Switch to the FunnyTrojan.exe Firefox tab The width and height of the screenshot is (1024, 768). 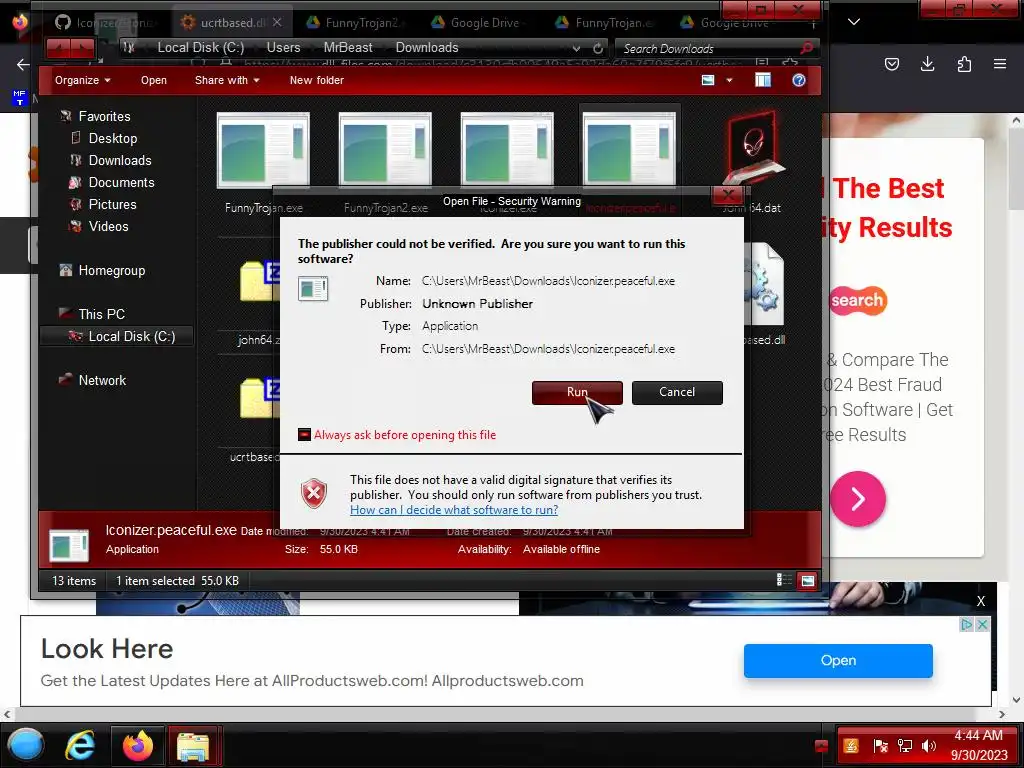602,23
